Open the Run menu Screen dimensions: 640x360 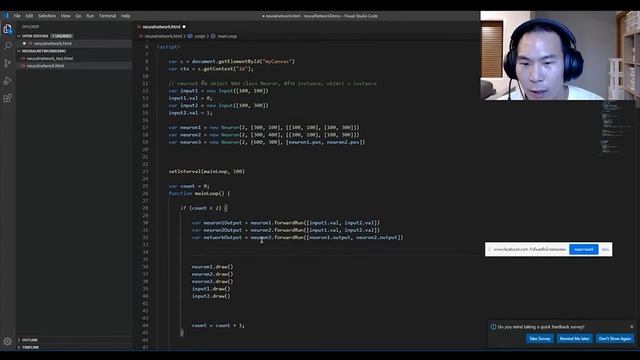[x=90, y=16]
